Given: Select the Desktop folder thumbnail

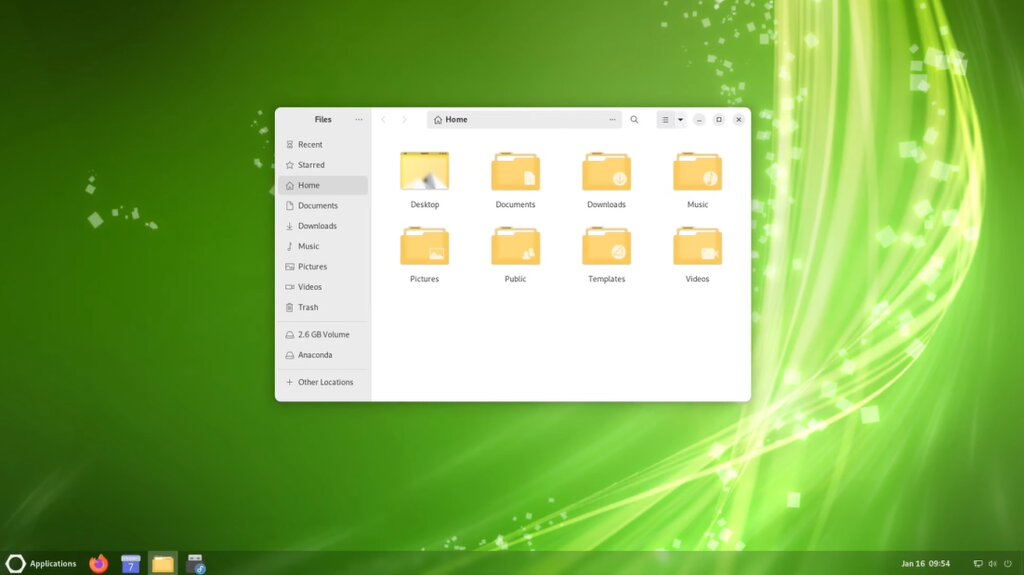Looking at the screenshot, I should [x=424, y=171].
